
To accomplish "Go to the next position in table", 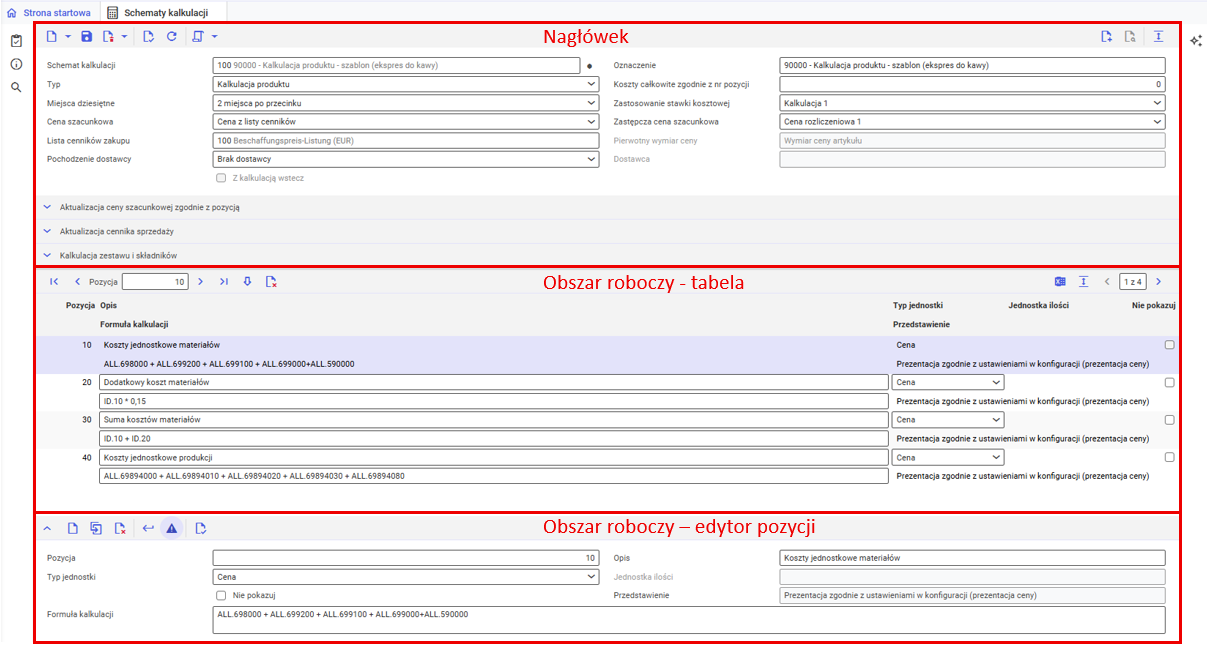I will (200, 282).
